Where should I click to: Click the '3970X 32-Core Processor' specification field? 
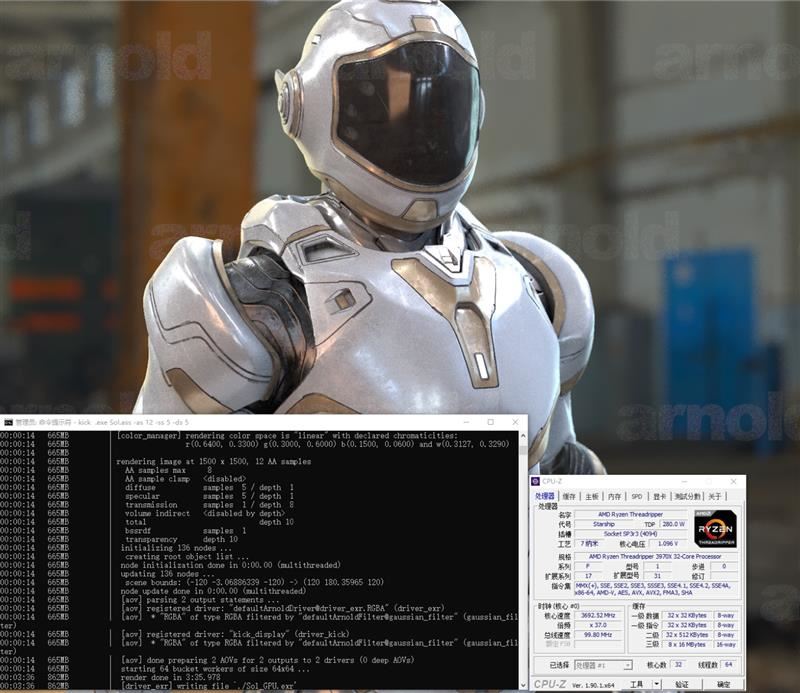point(656,557)
